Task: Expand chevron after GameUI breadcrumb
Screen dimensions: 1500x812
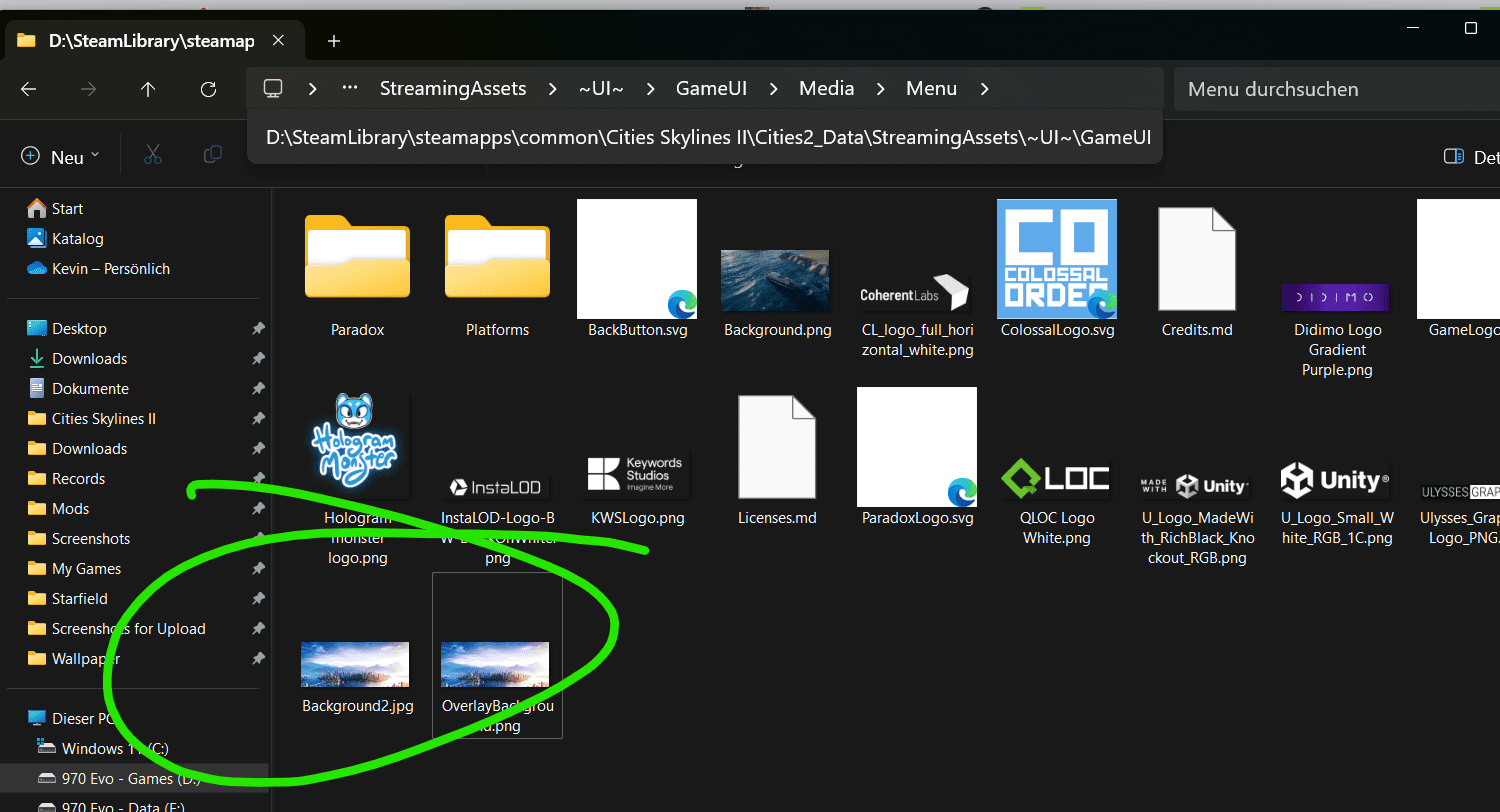Action: [x=774, y=89]
